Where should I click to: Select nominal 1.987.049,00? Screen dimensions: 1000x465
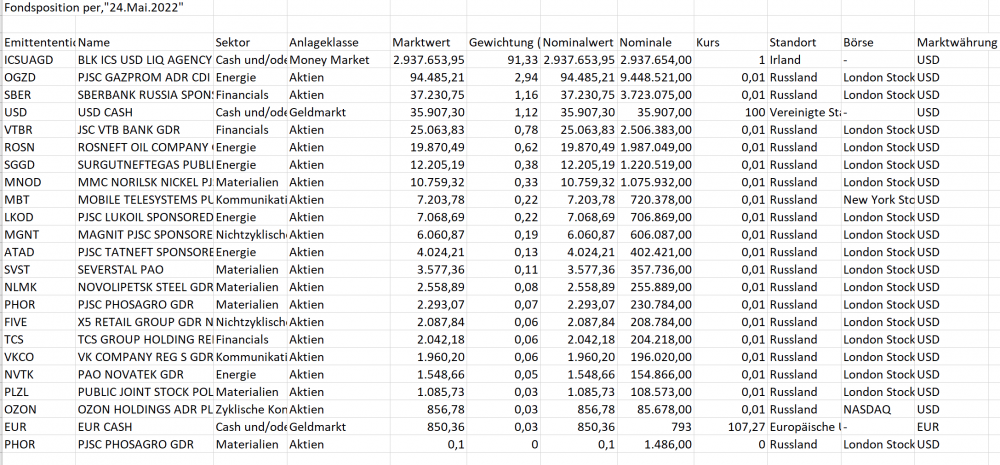655,147
